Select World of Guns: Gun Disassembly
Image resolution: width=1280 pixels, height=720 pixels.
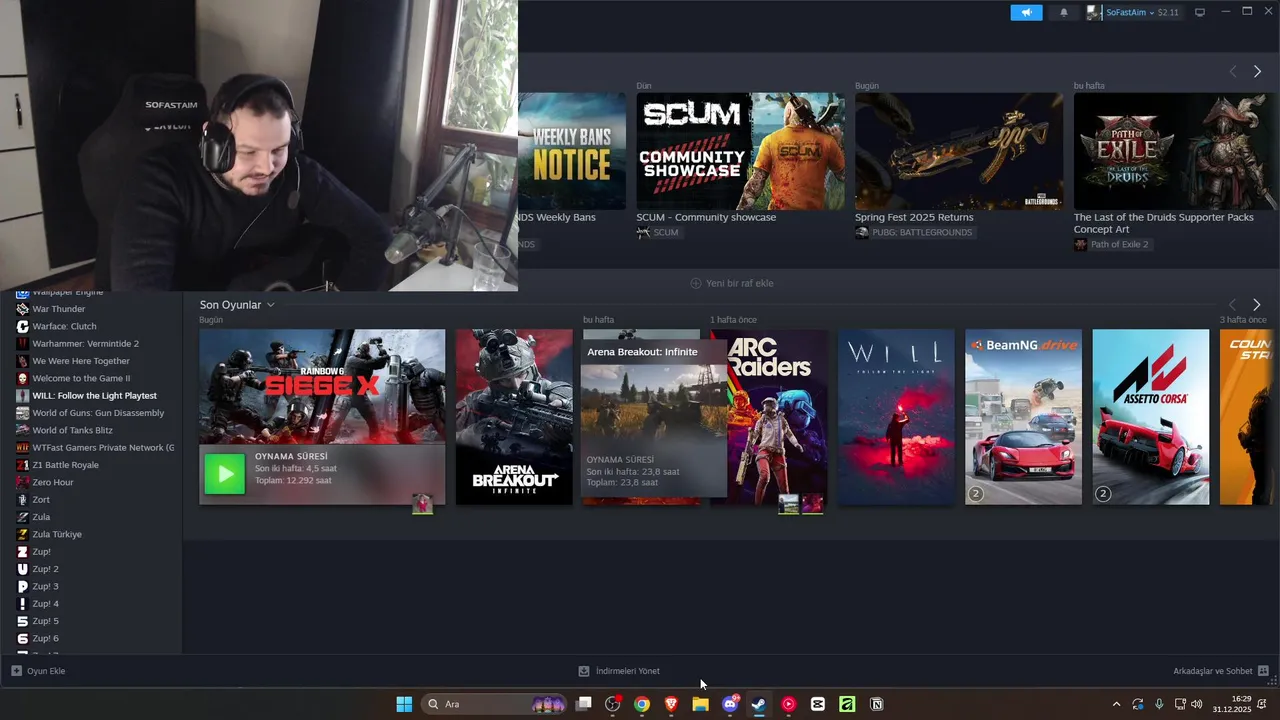pos(98,413)
